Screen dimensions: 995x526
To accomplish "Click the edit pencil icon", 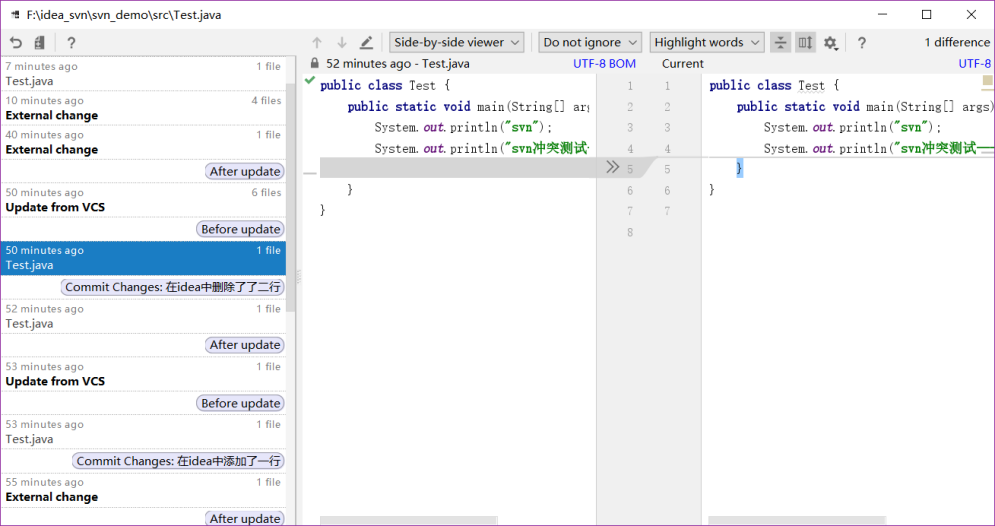I will [x=366, y=43].
